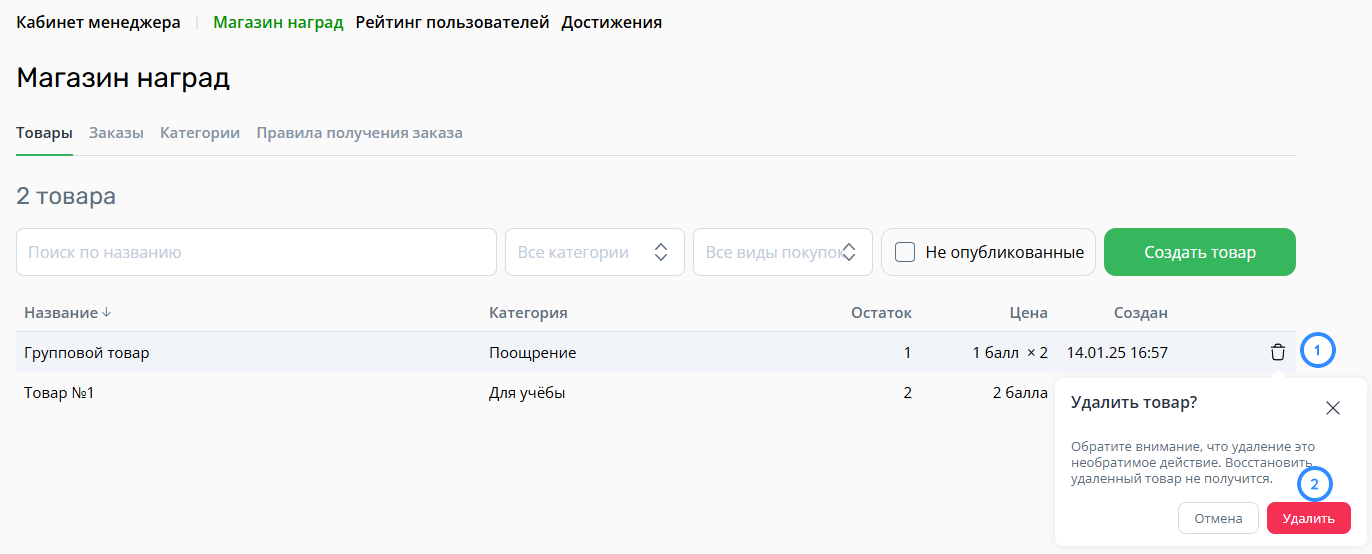
Task: Enable the Не опубликованные checkbox
Action: [905, 252]
